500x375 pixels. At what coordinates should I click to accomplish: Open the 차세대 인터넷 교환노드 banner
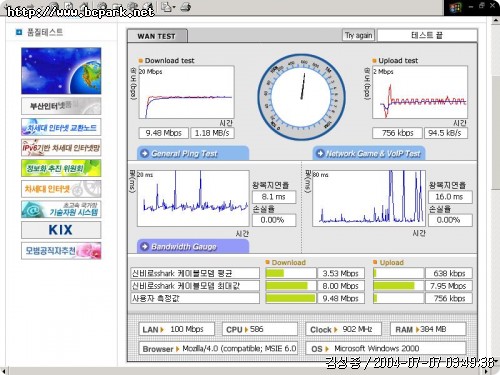[x=61, y=127]
